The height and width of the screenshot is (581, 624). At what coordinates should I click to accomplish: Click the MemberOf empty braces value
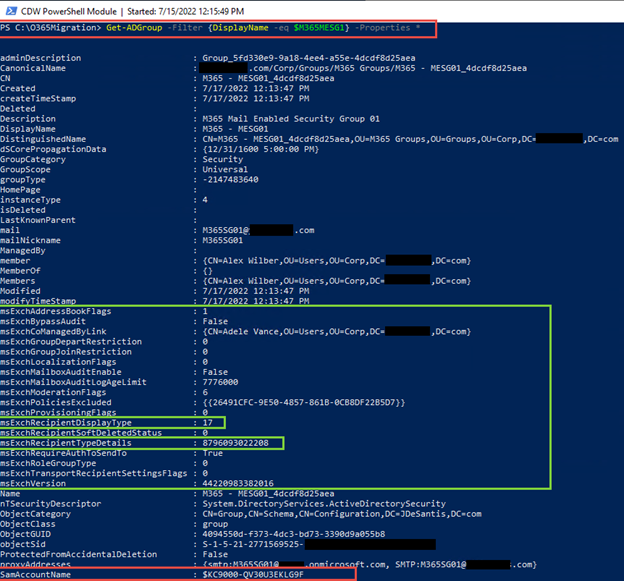point(207,271)
